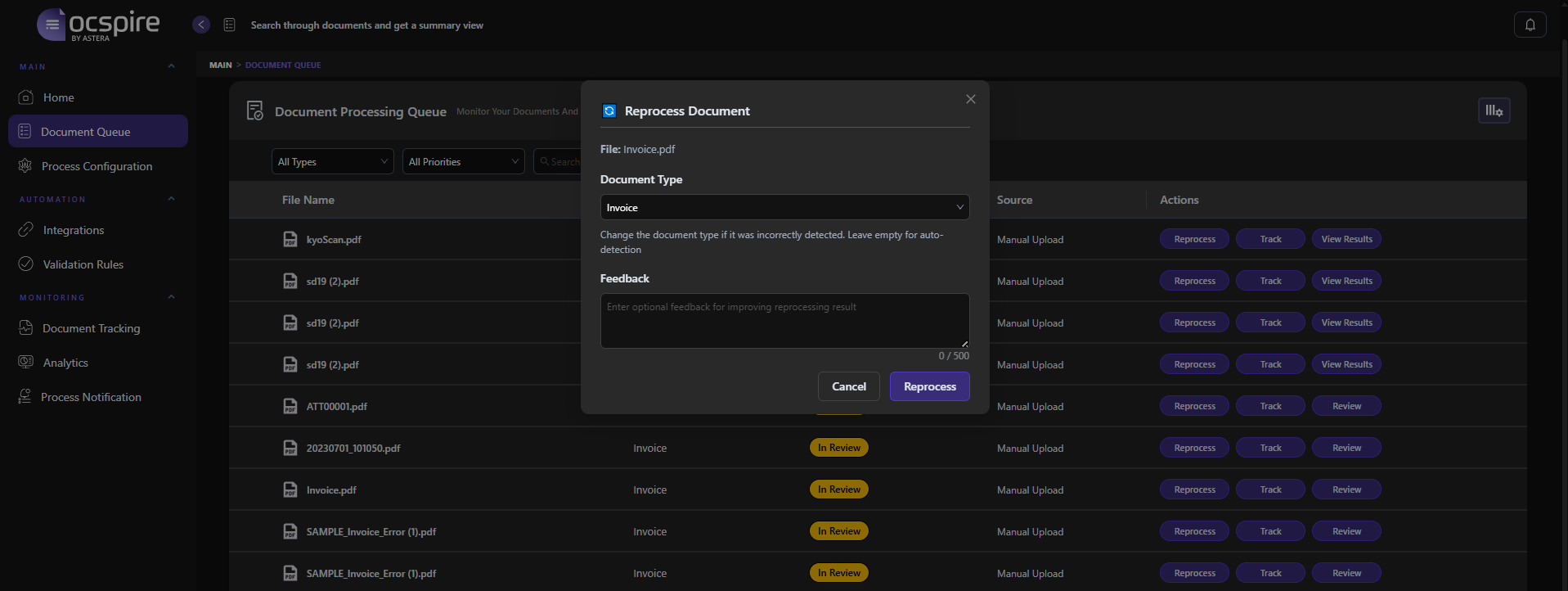The image size is (1568, 591).
Task: Expand the All Types filter dropdown
Action: (332, 161)
